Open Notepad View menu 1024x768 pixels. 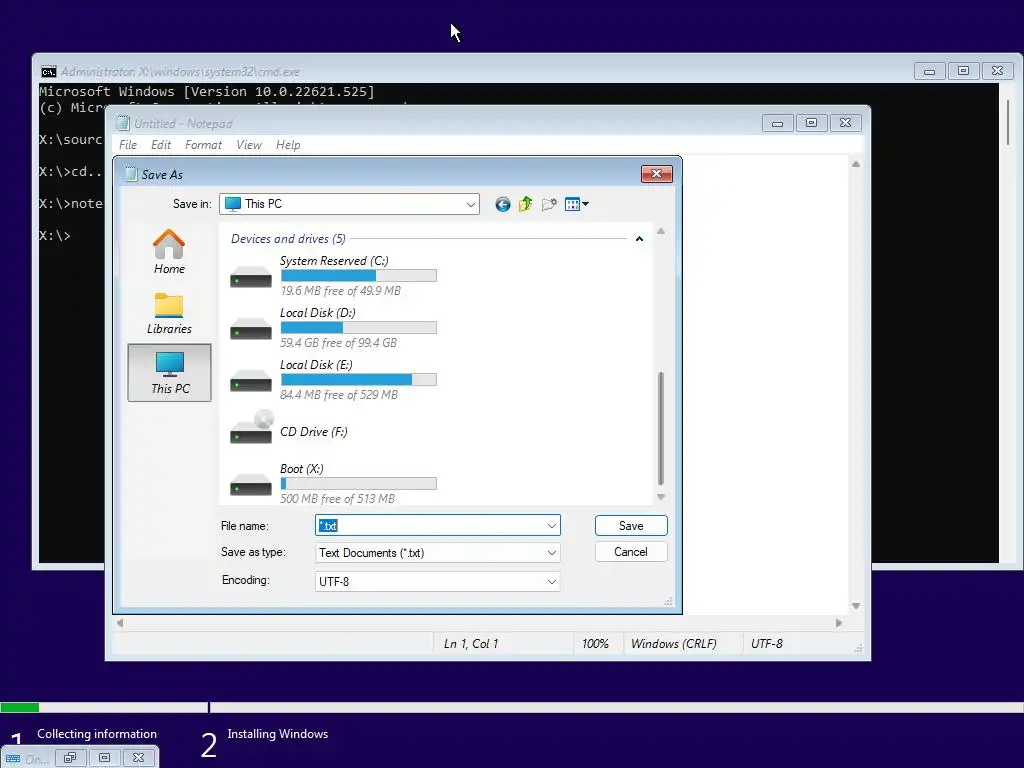click(x=249, y=145)
